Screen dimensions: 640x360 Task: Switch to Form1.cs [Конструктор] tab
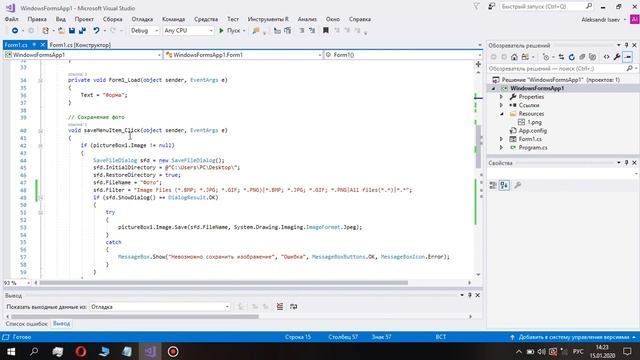[80, 45]
